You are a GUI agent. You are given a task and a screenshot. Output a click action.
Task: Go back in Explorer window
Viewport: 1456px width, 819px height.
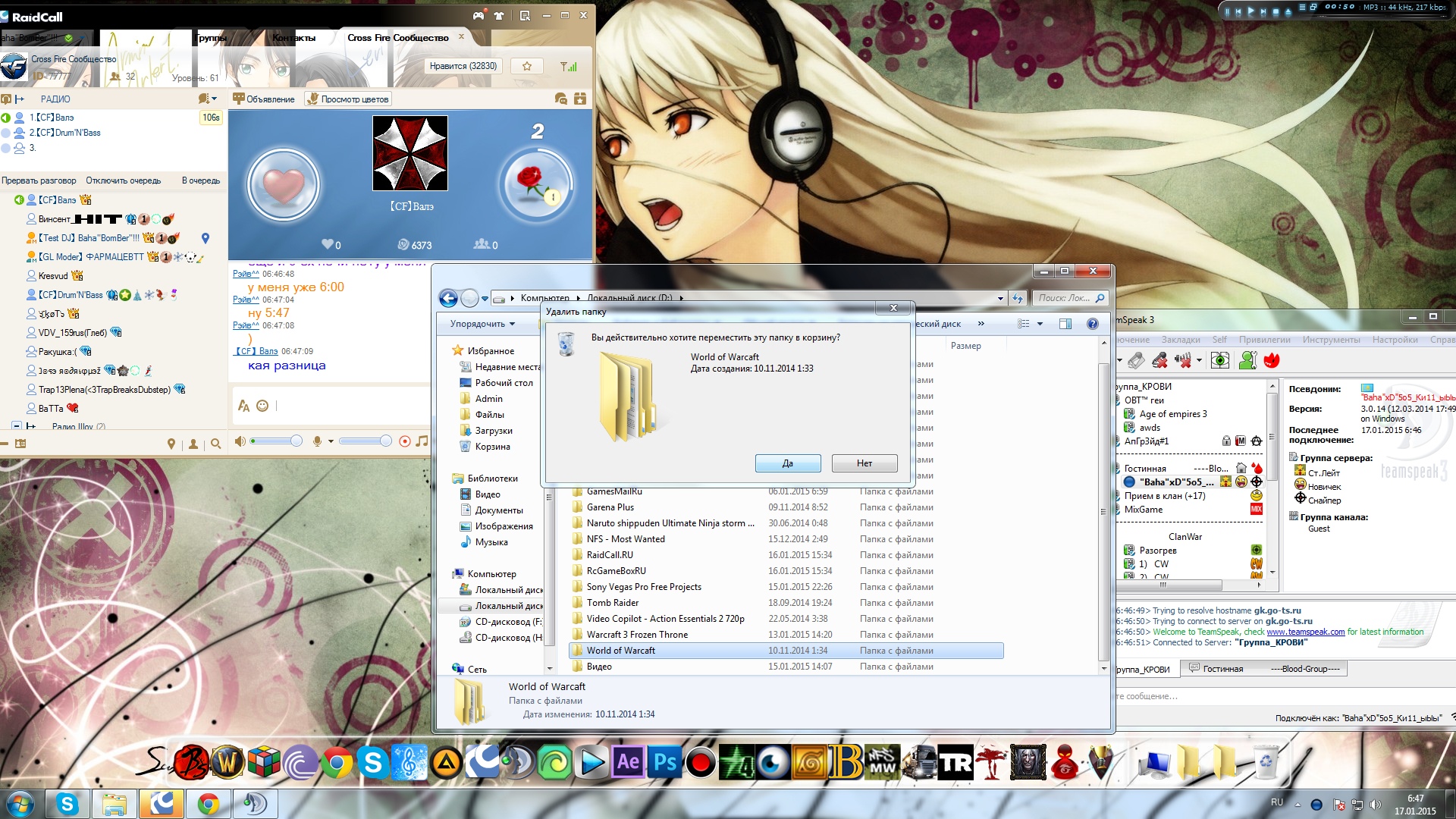coord(448,299)
